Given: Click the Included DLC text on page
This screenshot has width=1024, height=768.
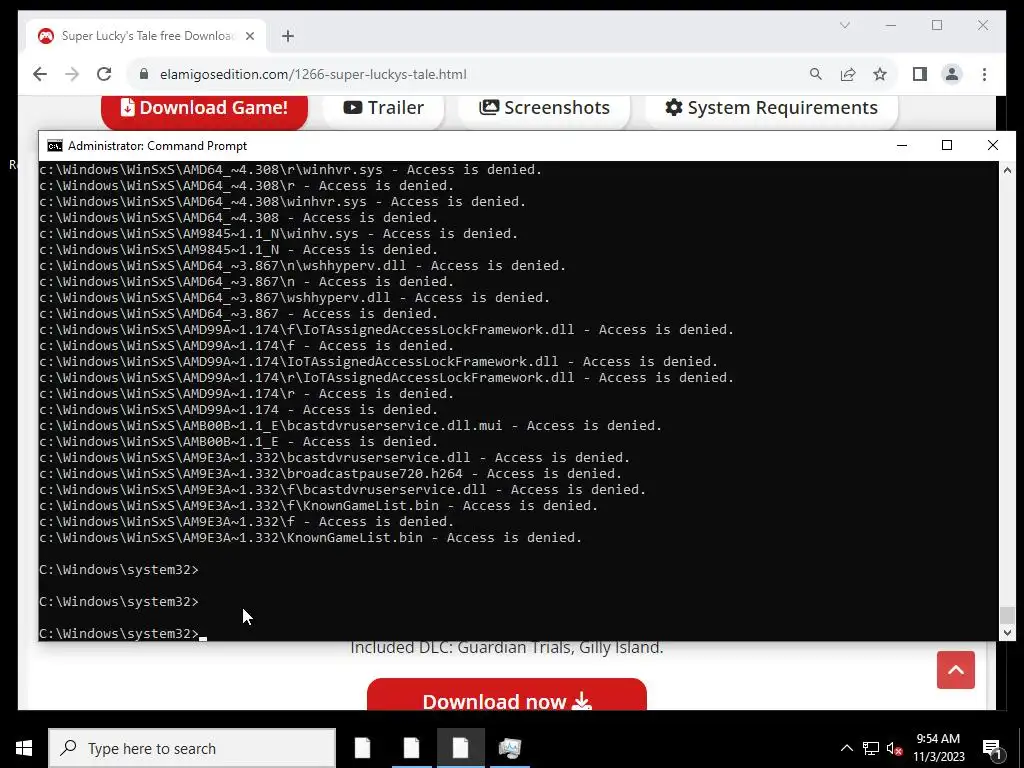Looking at the screenshot, I should coord(507,647).
